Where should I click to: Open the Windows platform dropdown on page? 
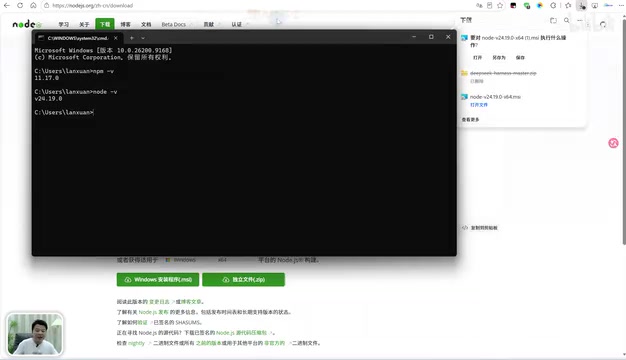click(x=182, y=260)
